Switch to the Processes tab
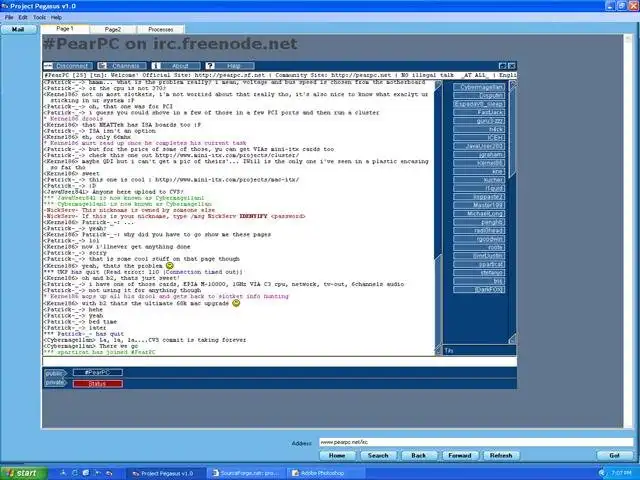The height and width of the screenshot is (480, 640). tap(160, 29)
